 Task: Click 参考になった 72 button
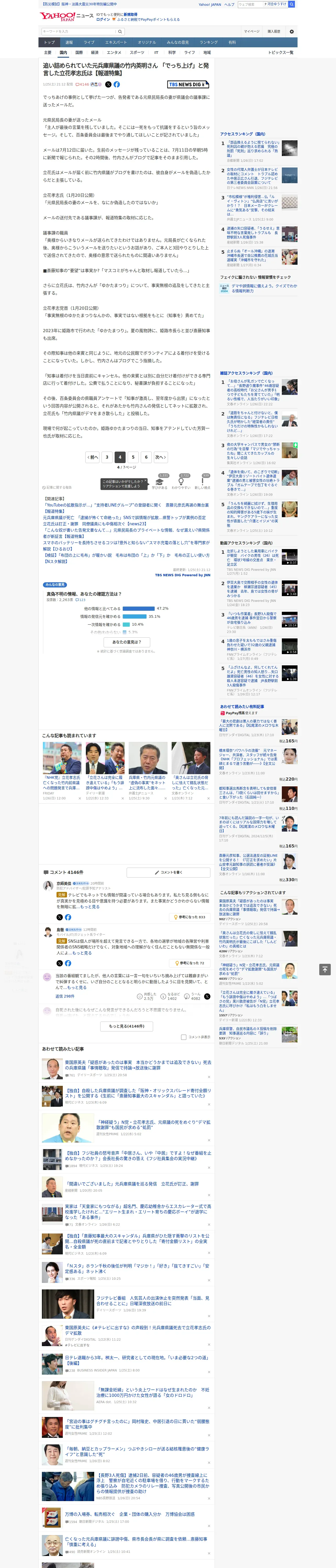click(190, 963)
